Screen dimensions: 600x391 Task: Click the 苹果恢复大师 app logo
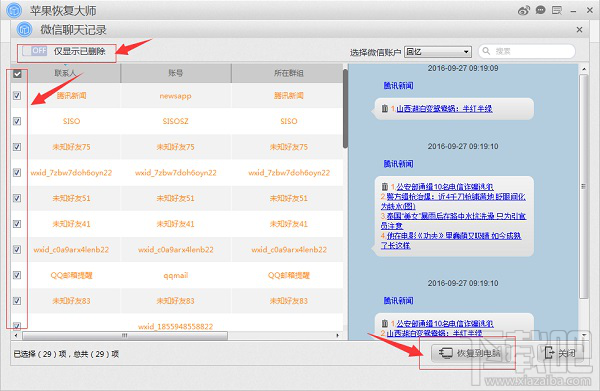(x=14, y=10)
